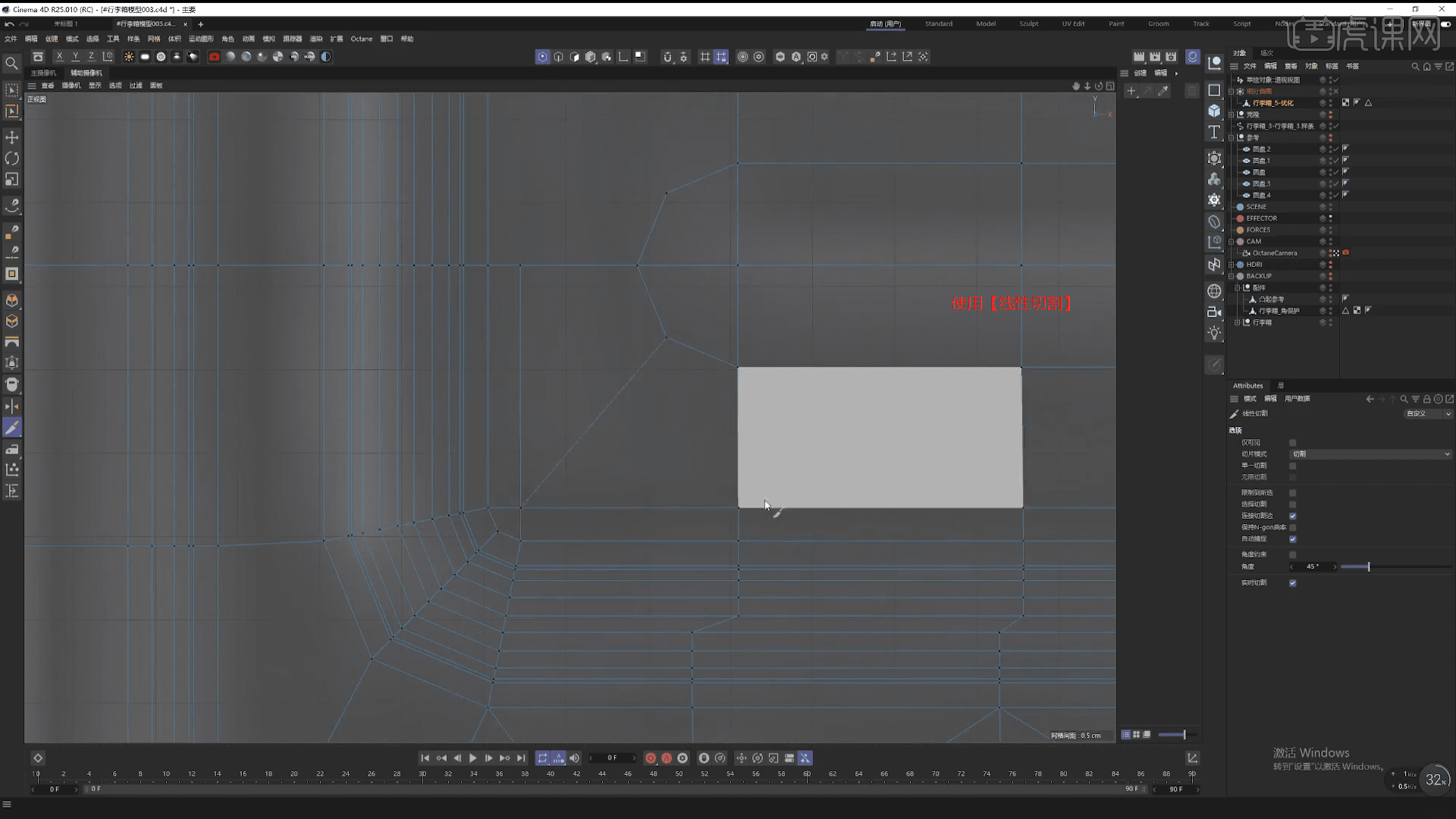Image resolution: width=1456 pixels, height=819 pixels.
Task: Toggle 保持N-gon曲率 checkbox
Action: [1293, 528]
